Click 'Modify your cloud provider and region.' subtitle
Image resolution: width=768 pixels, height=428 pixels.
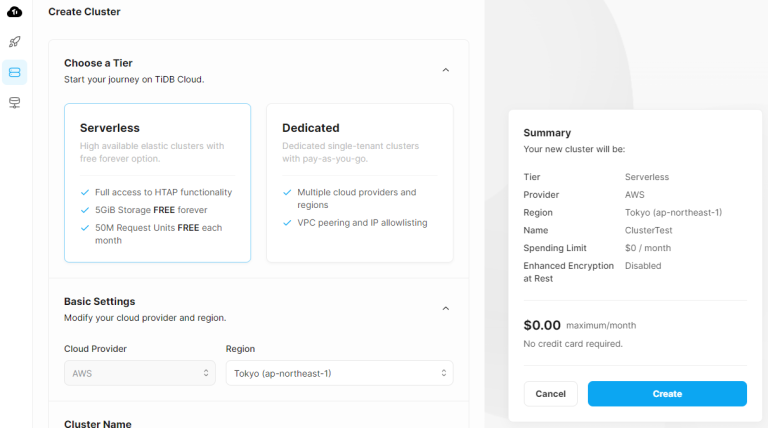tap(145, 318)
